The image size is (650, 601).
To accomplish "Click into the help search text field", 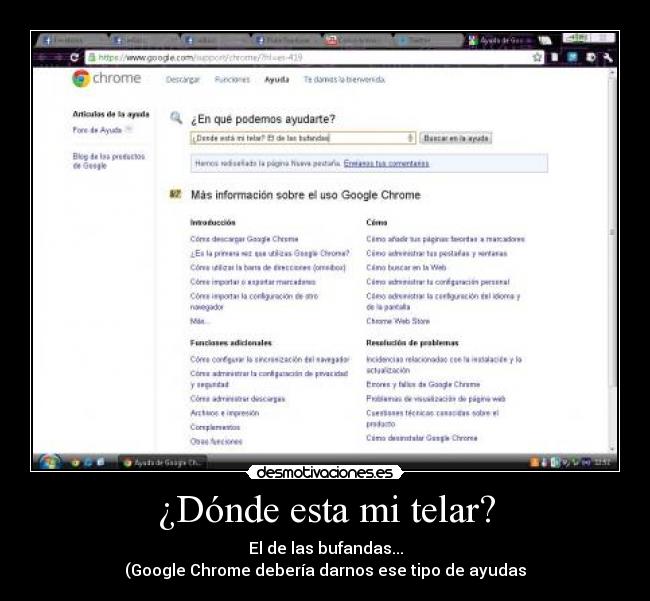I will tap(303, 138).
